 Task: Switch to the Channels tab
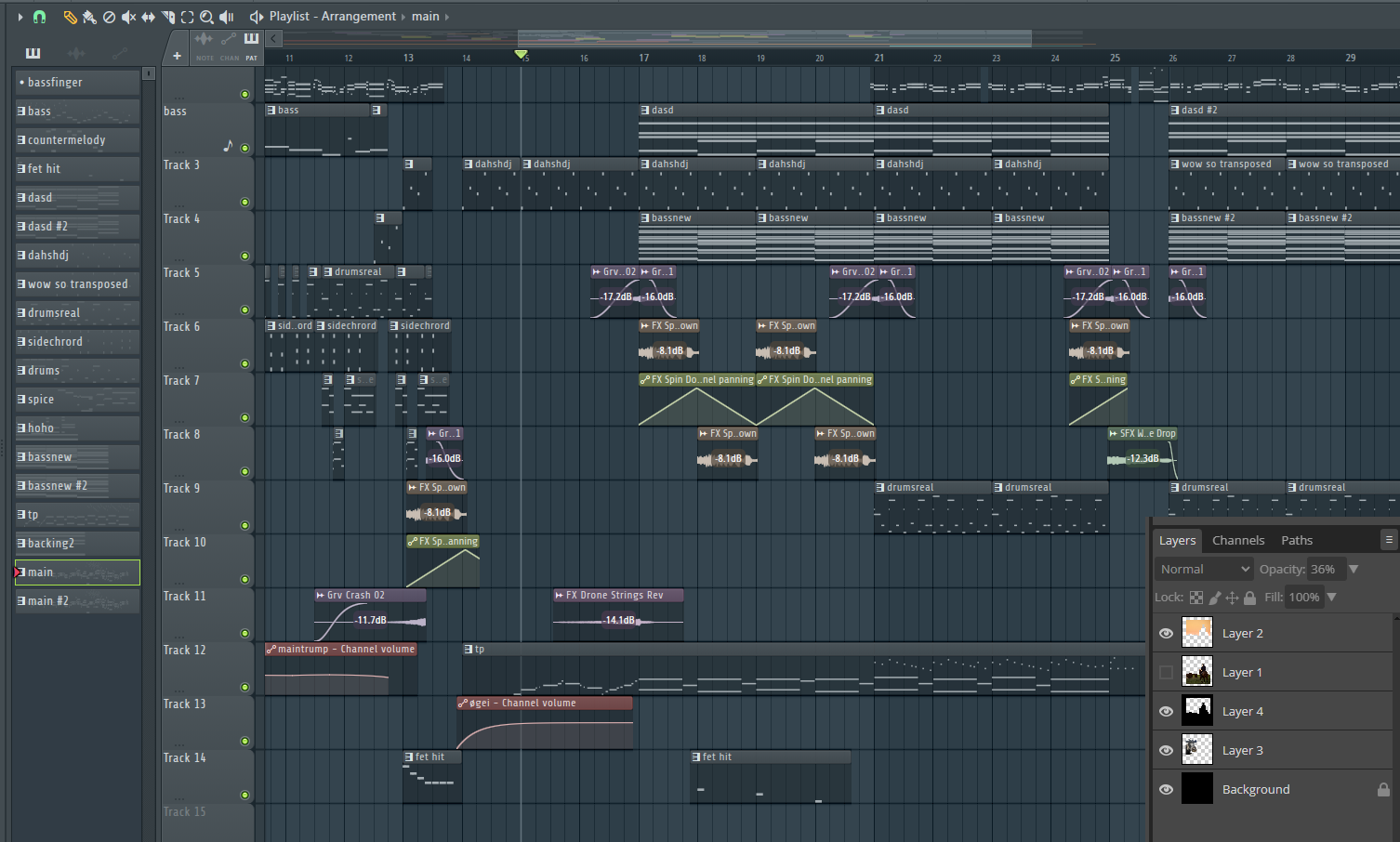coord(1238,541)
